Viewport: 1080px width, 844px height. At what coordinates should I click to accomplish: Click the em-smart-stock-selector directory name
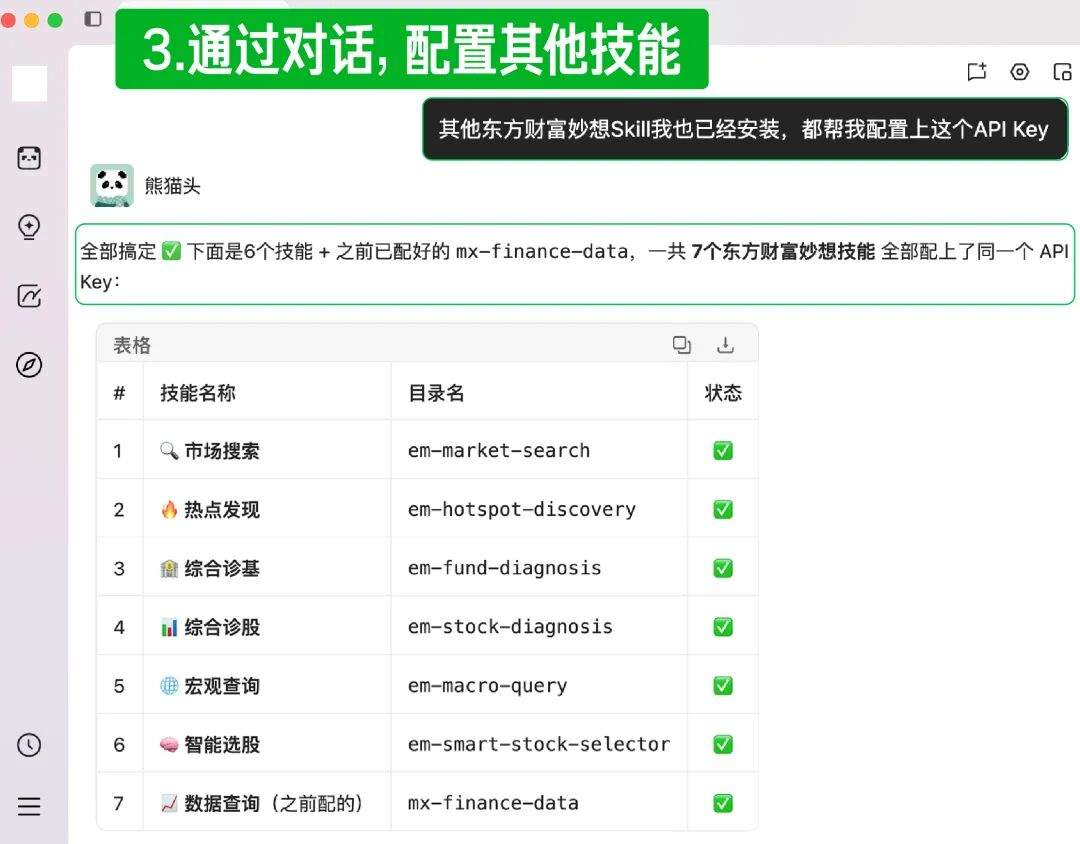pyautogui.click(x=539, y=745)
